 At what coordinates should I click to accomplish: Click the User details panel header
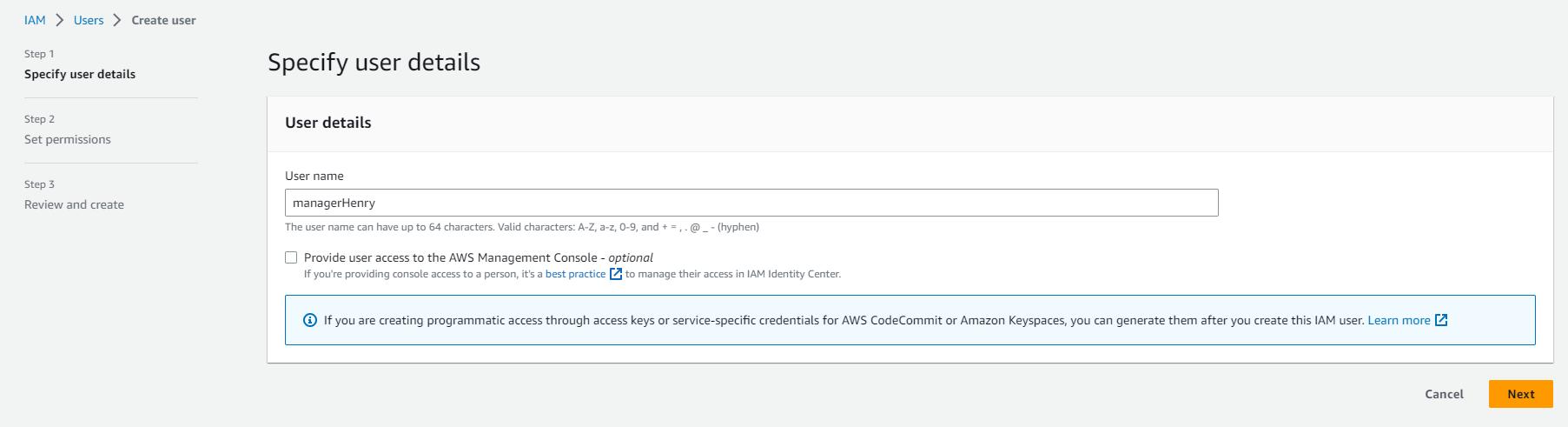pos(328,123)
